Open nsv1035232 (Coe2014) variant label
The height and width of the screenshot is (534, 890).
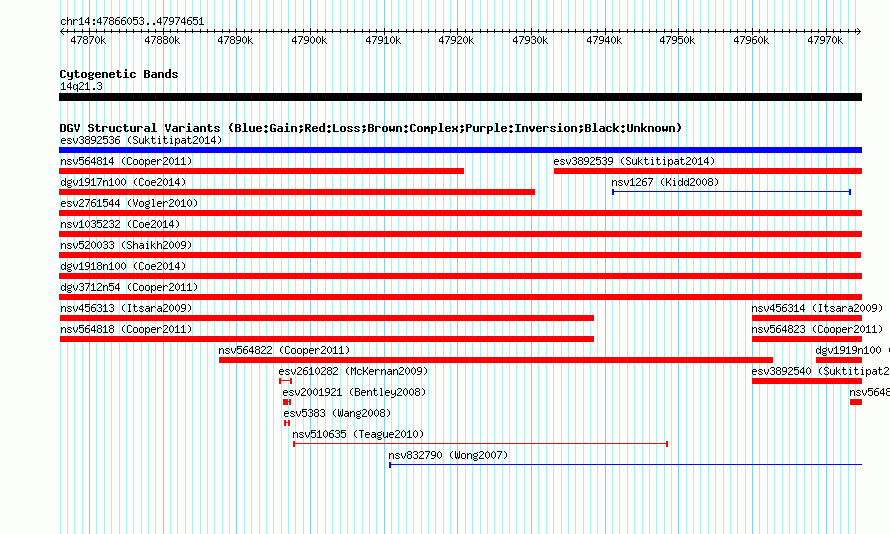click(x=120, y=224)
